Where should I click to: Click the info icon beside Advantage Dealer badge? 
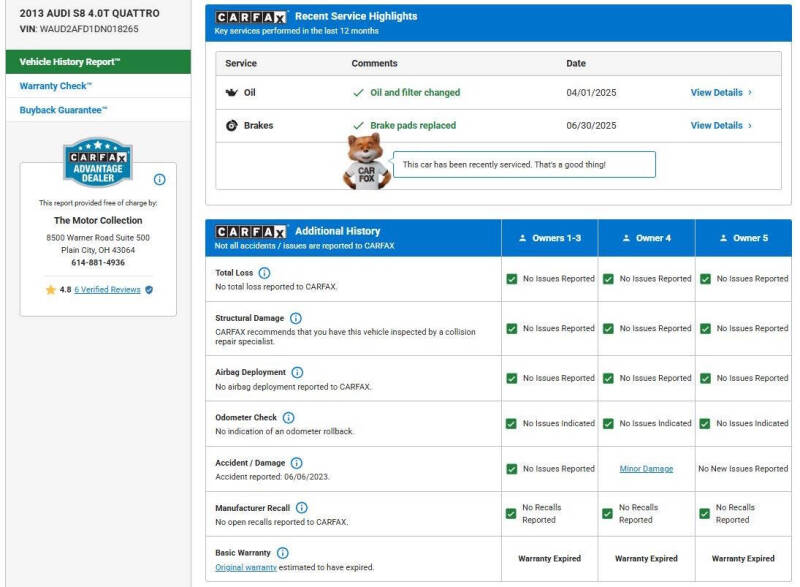159,180
